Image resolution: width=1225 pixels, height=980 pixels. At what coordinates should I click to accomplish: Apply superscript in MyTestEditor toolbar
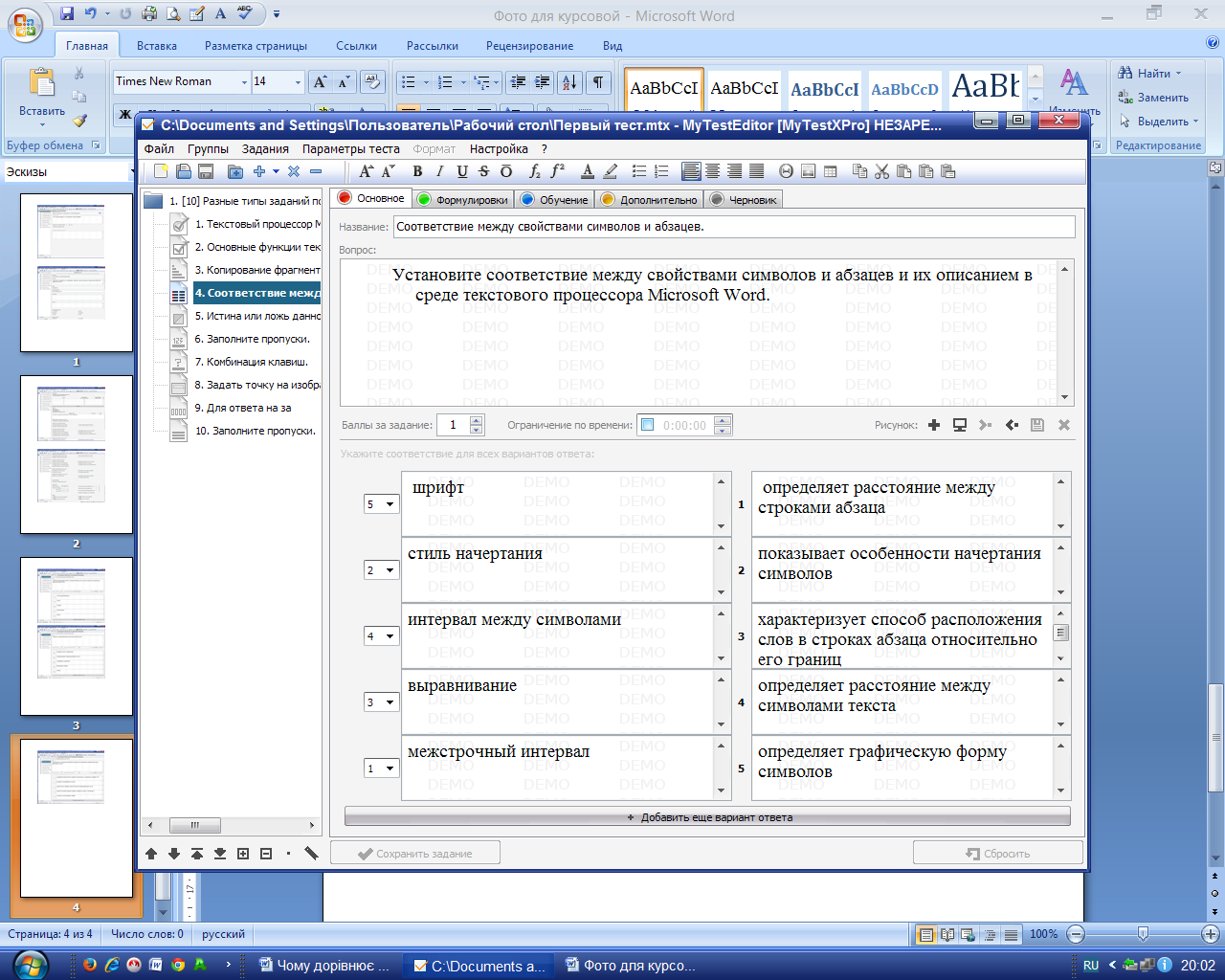(x=558, y=171)
